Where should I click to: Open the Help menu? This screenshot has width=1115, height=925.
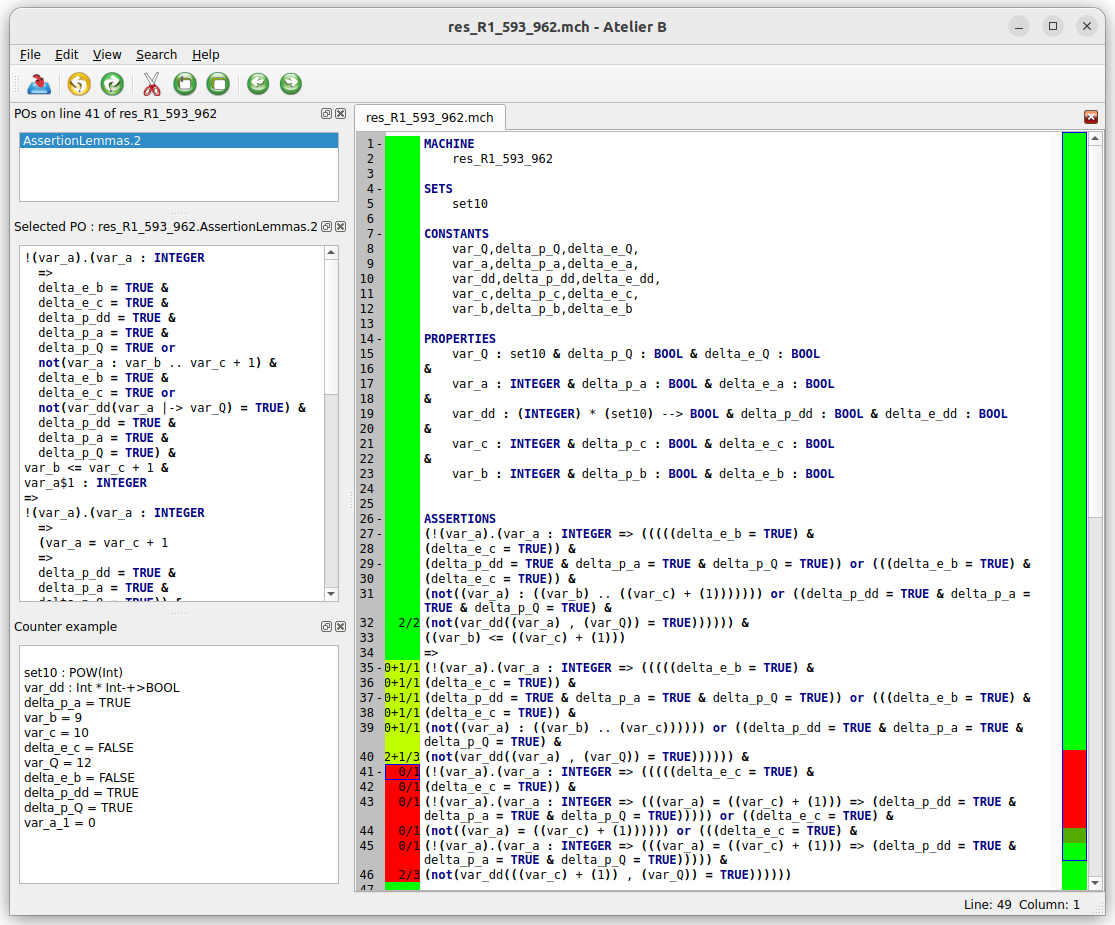[x=206, y=55]
